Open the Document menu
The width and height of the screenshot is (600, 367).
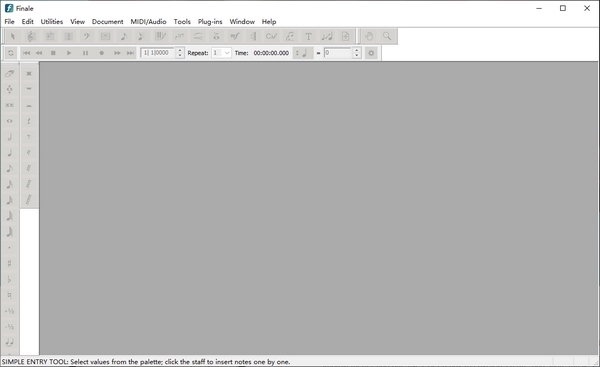tap(108, 22)
